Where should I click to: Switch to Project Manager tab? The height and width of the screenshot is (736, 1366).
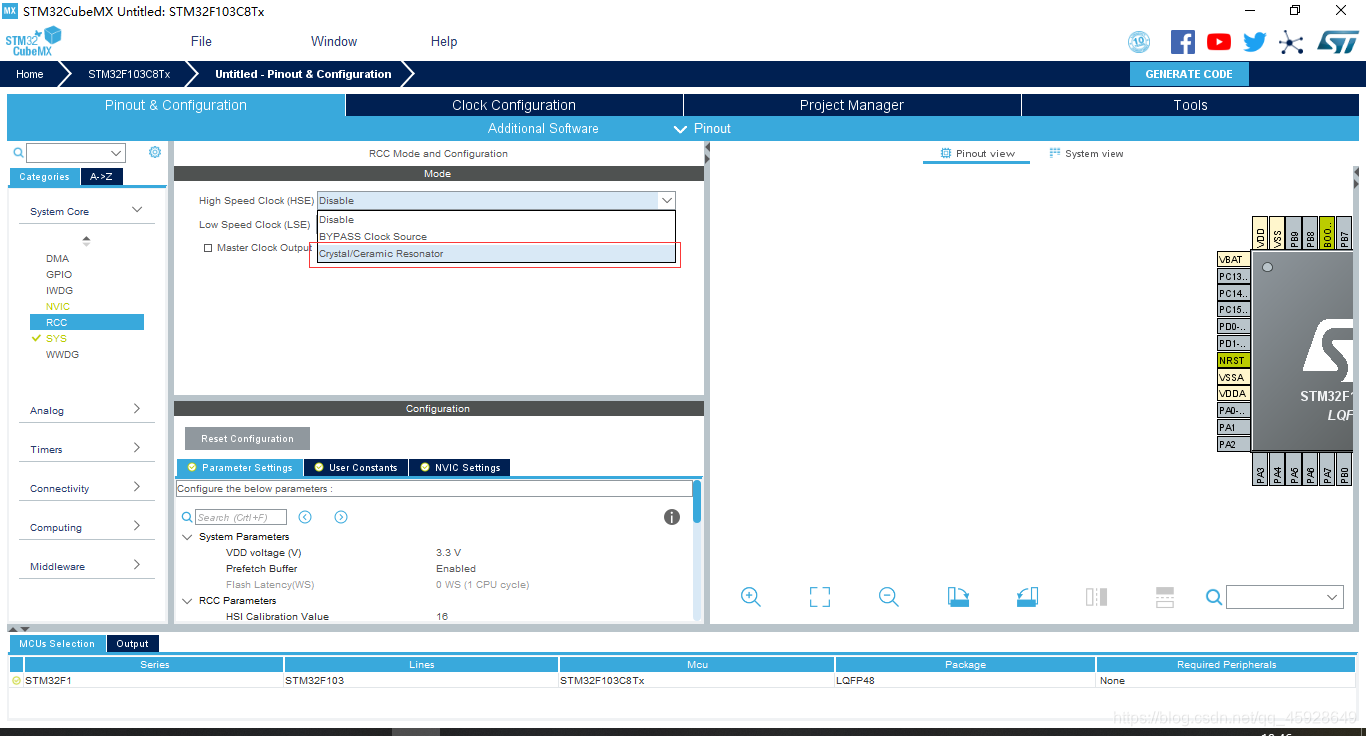[852, 105]
